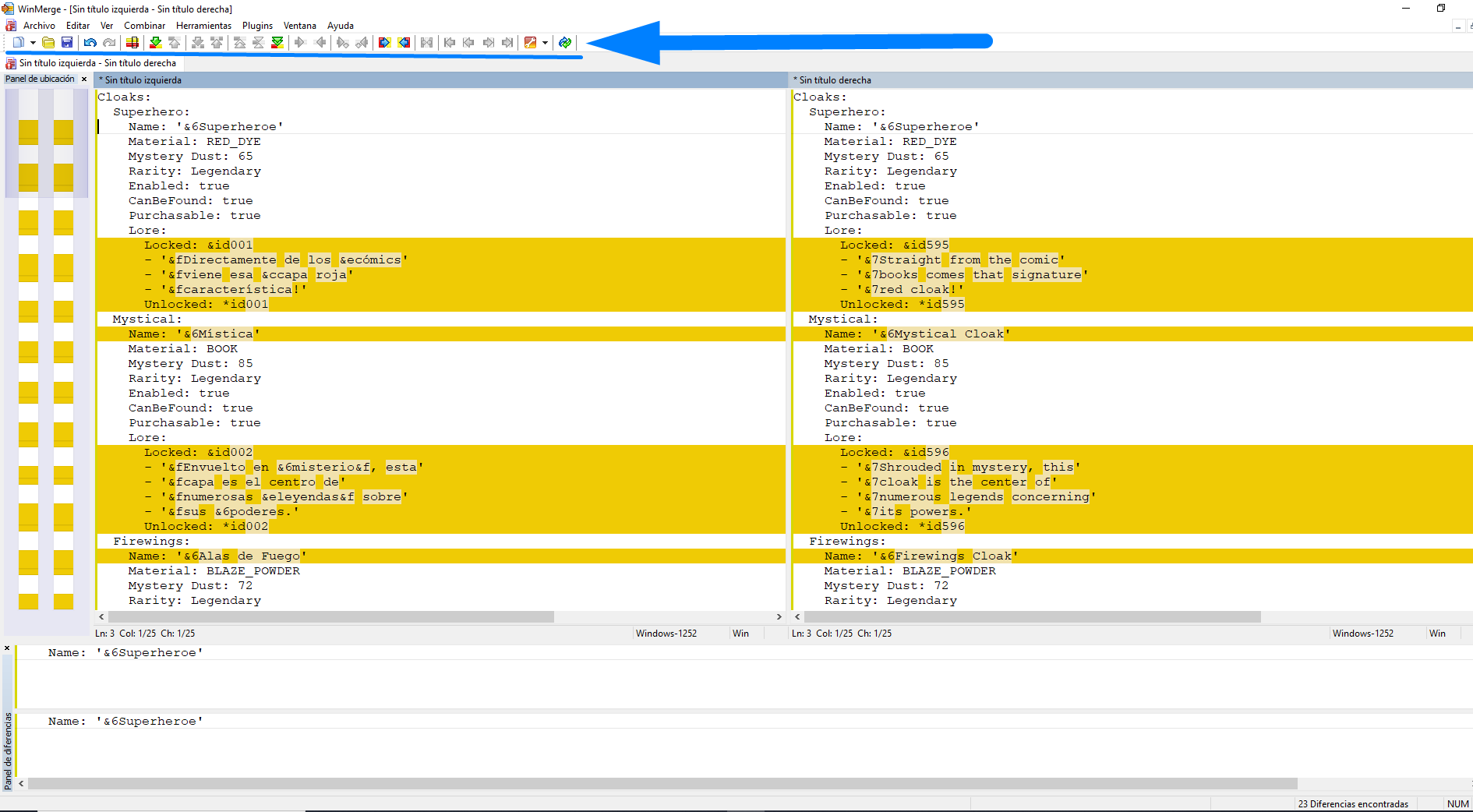Copy current difference to the left

click(320, 43)
